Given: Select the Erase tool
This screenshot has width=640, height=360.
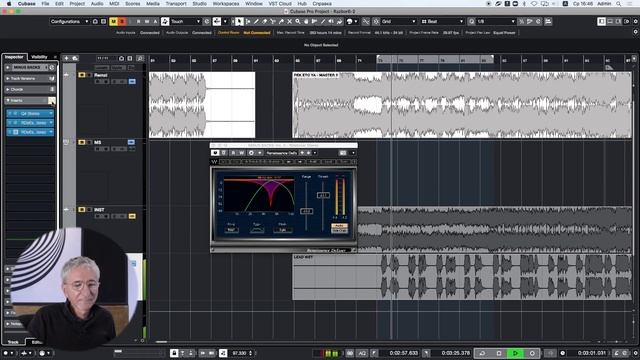Looking at the screenshot, I should (264, 21).
